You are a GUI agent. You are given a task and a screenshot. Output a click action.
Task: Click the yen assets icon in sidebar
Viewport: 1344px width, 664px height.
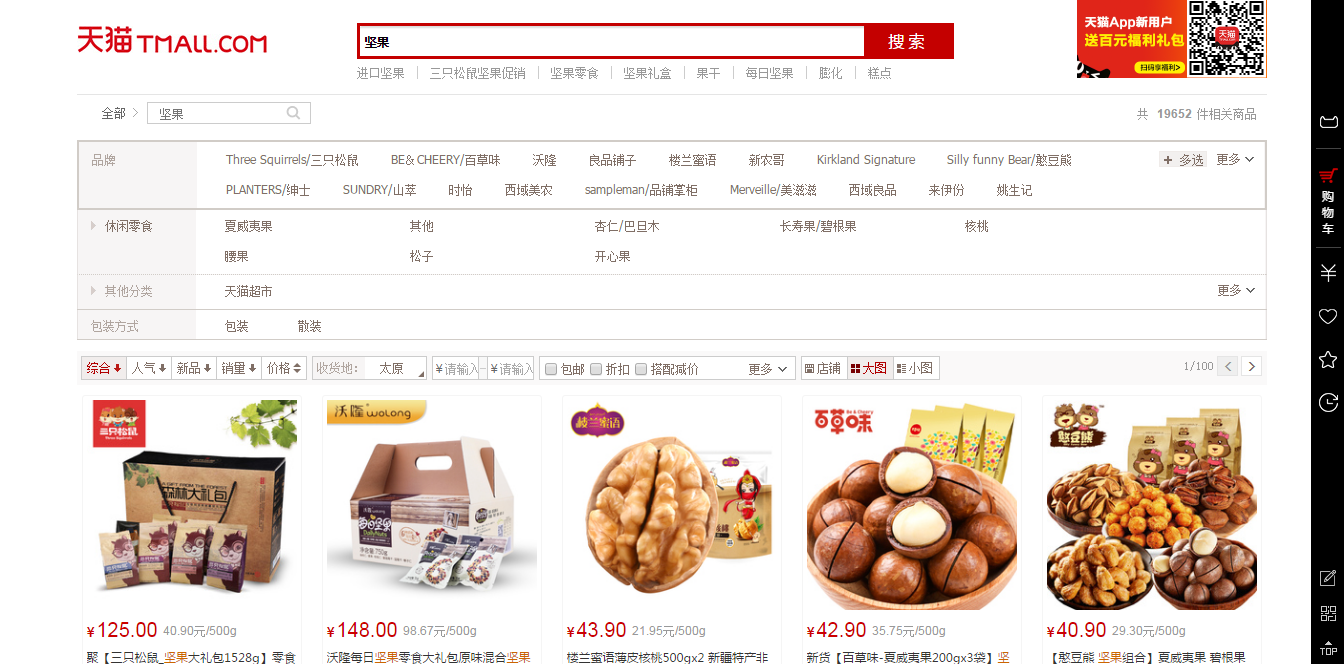pyautogui.click(x=1328, y=273)
